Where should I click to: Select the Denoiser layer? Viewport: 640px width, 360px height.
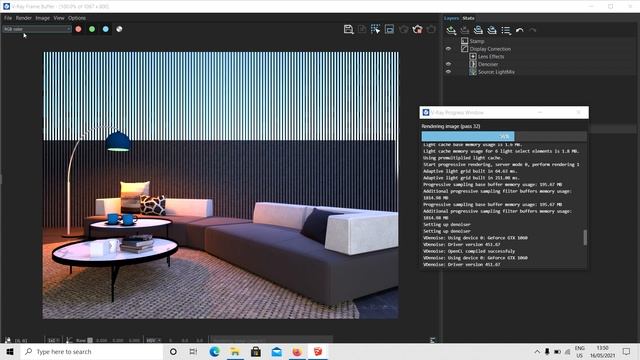coord(488,64)
